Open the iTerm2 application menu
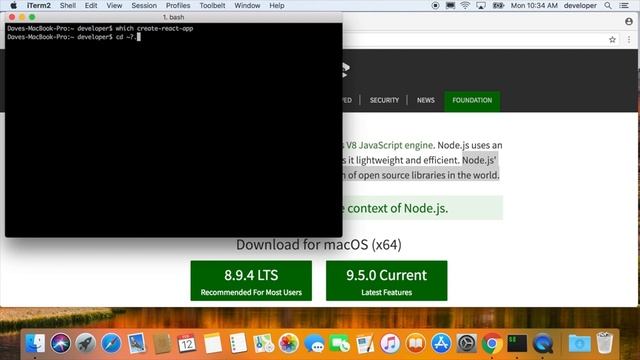Screen dimensions: 640x360 39,5
